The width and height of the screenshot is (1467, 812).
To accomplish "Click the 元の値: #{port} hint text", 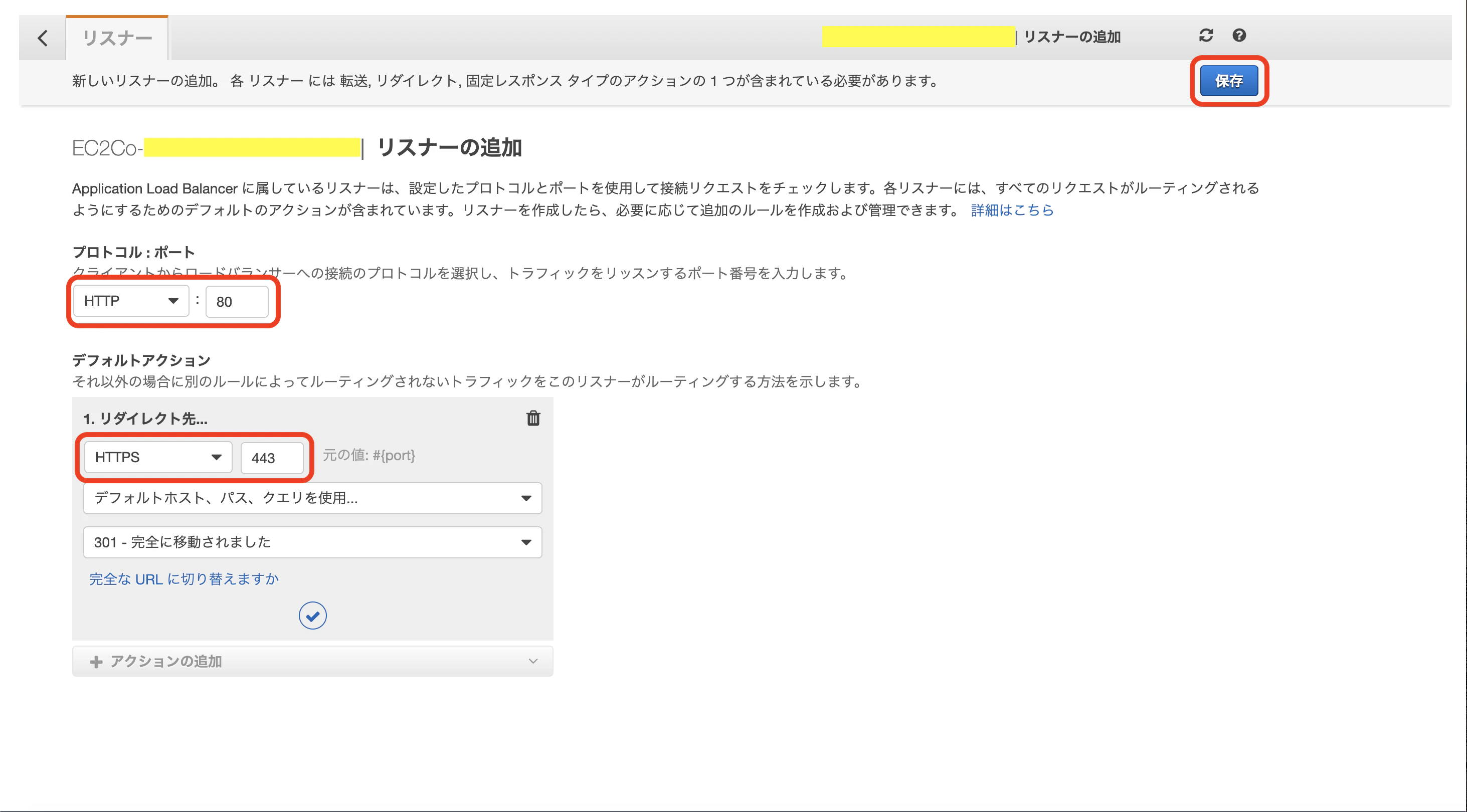I will [x=369, y=455].
